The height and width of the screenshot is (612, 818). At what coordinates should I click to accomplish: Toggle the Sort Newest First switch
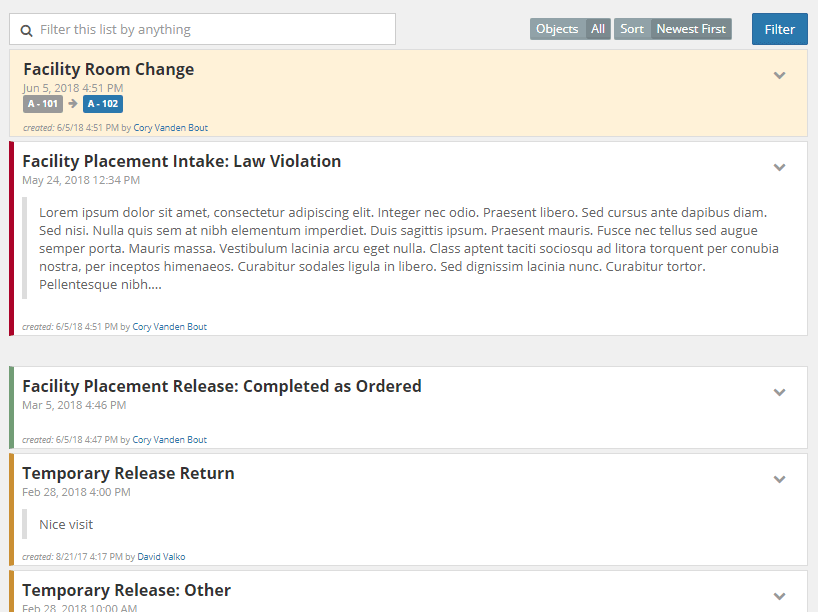(x=672, y=29)
